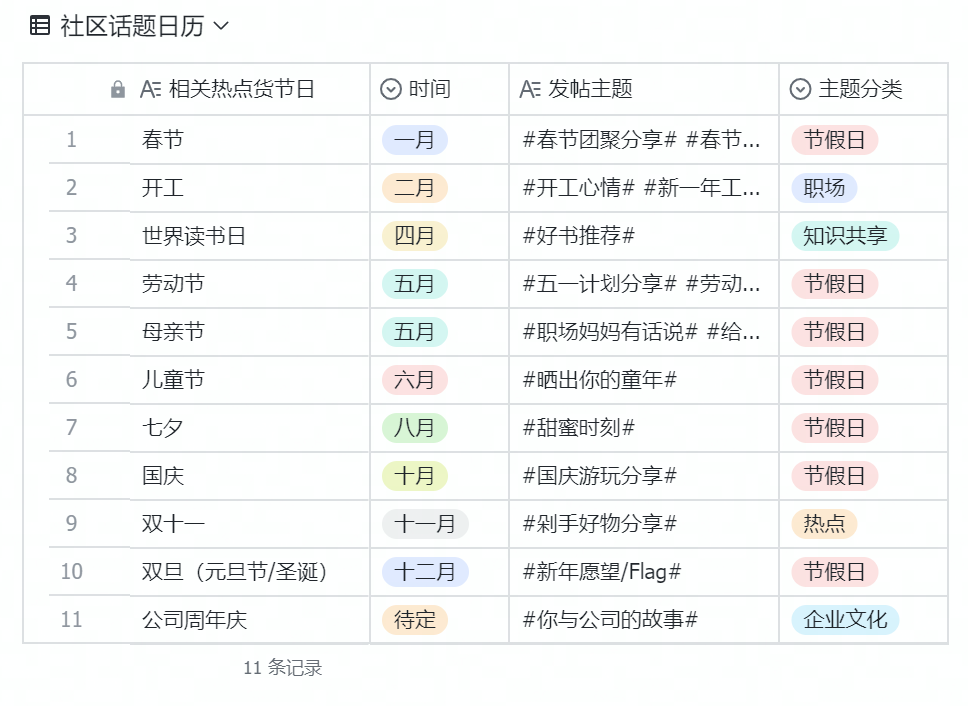
Task: Click the table view icon beside 社区话题日历
Action: point(40,26)
